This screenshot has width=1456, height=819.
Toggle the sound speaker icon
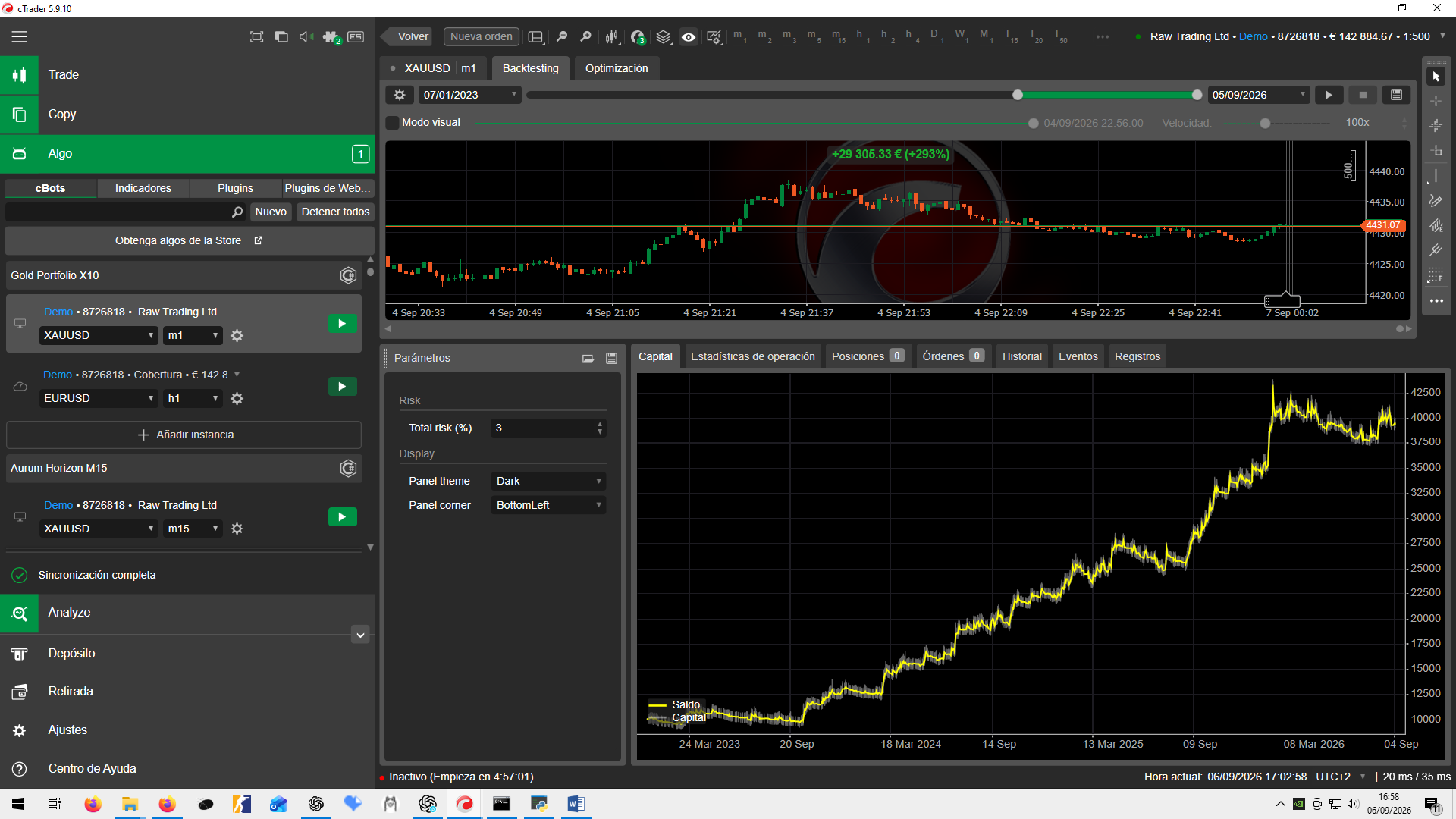[x=306, y=36]
